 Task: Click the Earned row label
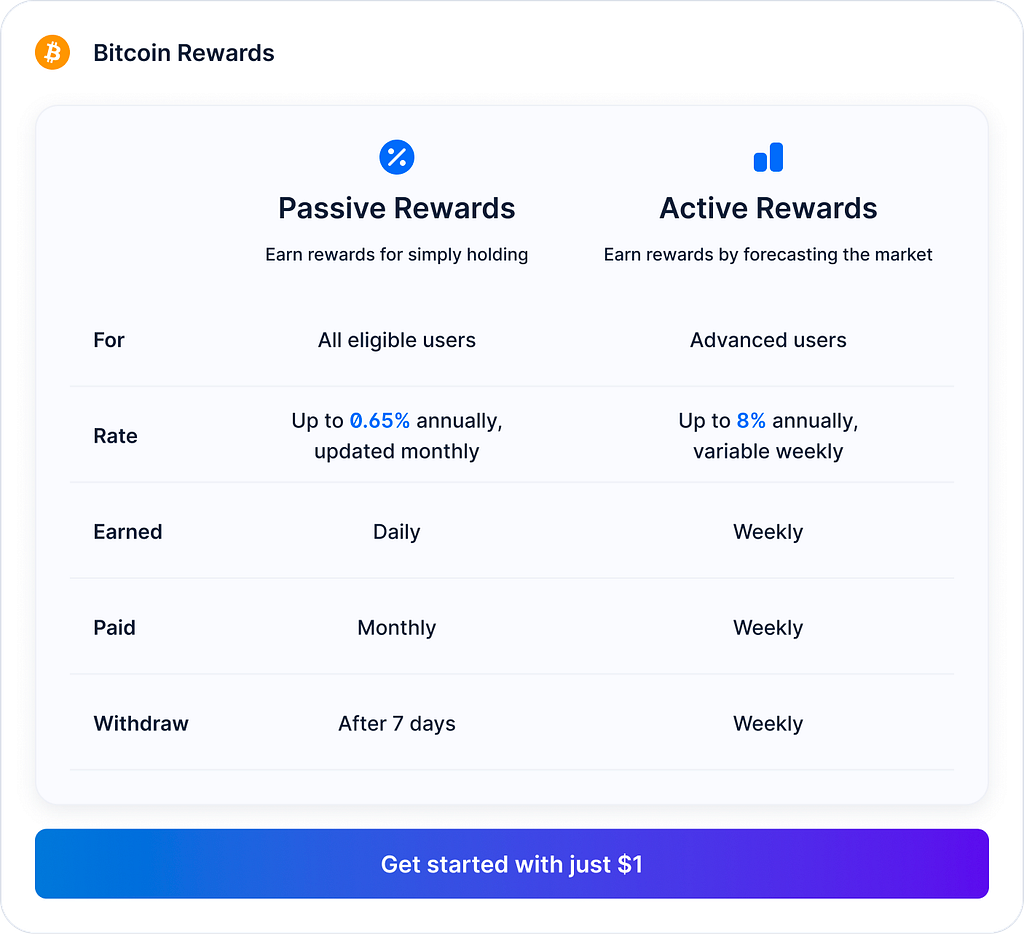coord(127,532)
